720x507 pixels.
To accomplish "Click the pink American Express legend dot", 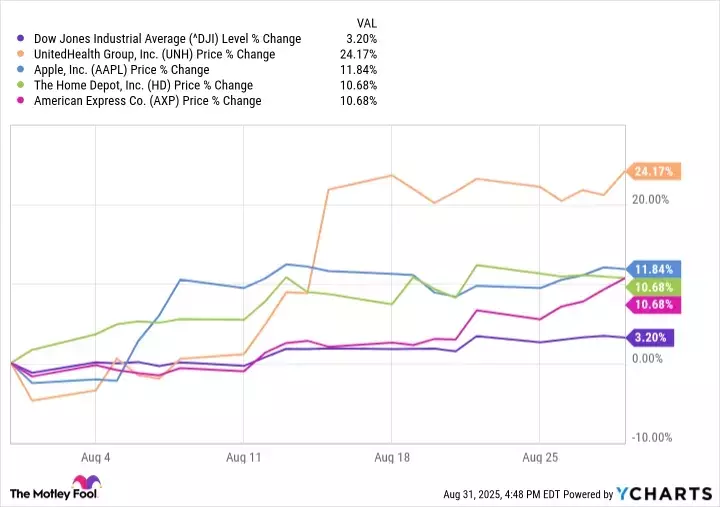I will (x=22, y=101).
